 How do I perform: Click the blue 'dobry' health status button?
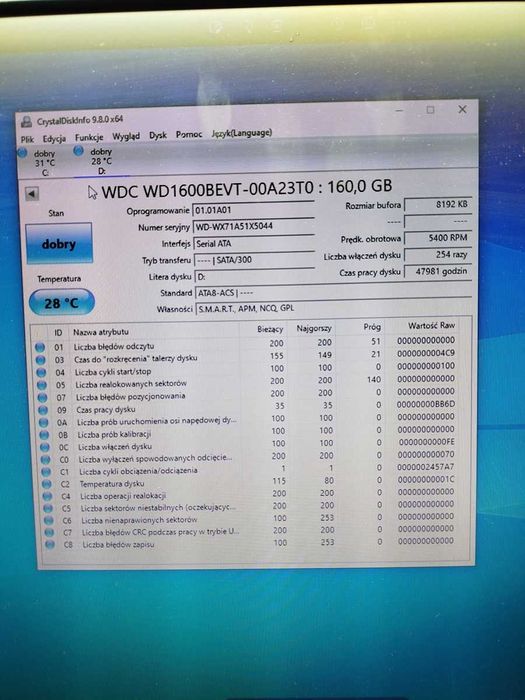[59, 244]
